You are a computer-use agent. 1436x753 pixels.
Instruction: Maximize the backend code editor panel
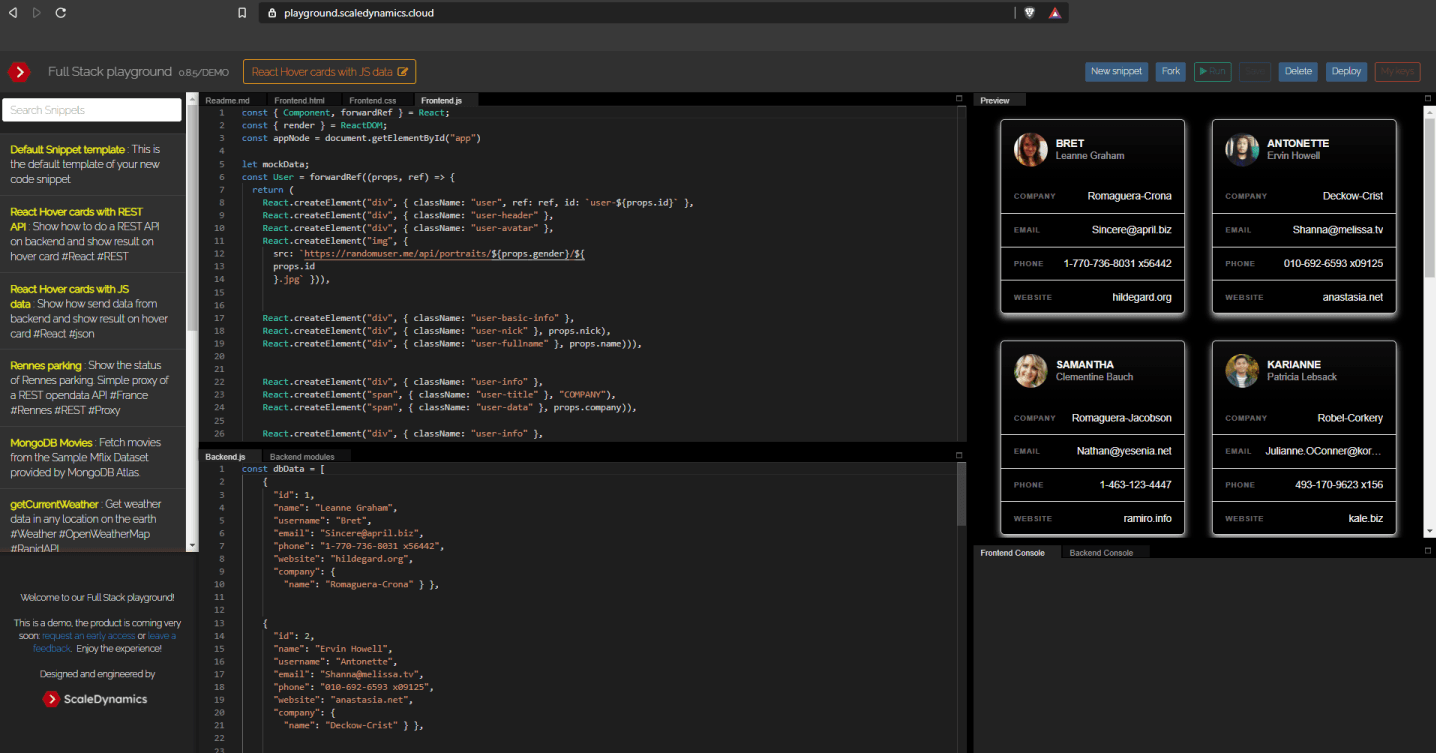pyautogui.click(x=958, y=456)
